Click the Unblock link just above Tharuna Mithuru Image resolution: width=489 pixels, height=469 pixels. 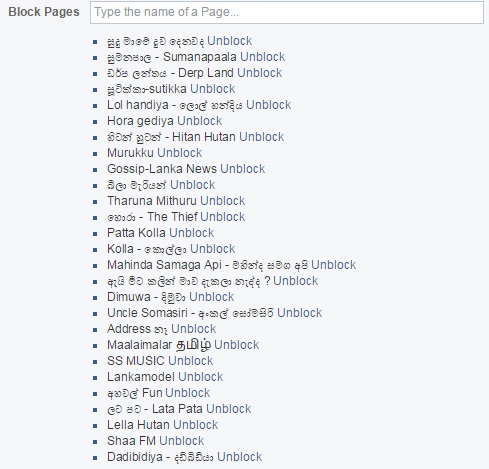click(193, 185)
